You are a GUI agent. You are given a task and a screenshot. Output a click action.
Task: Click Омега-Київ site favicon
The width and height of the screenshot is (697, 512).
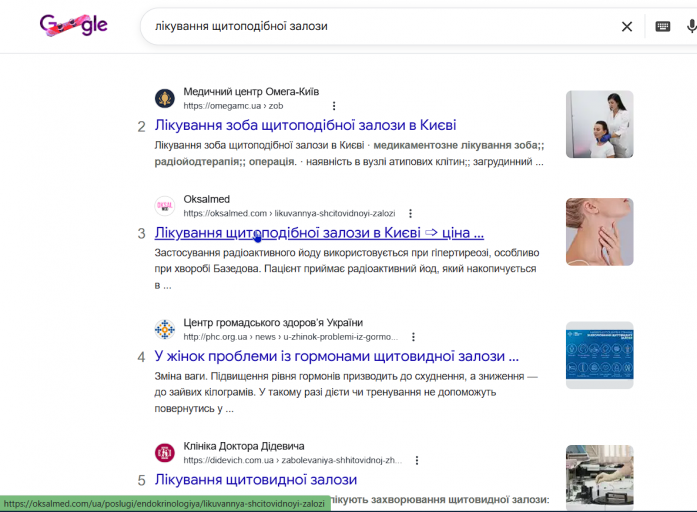164,98
